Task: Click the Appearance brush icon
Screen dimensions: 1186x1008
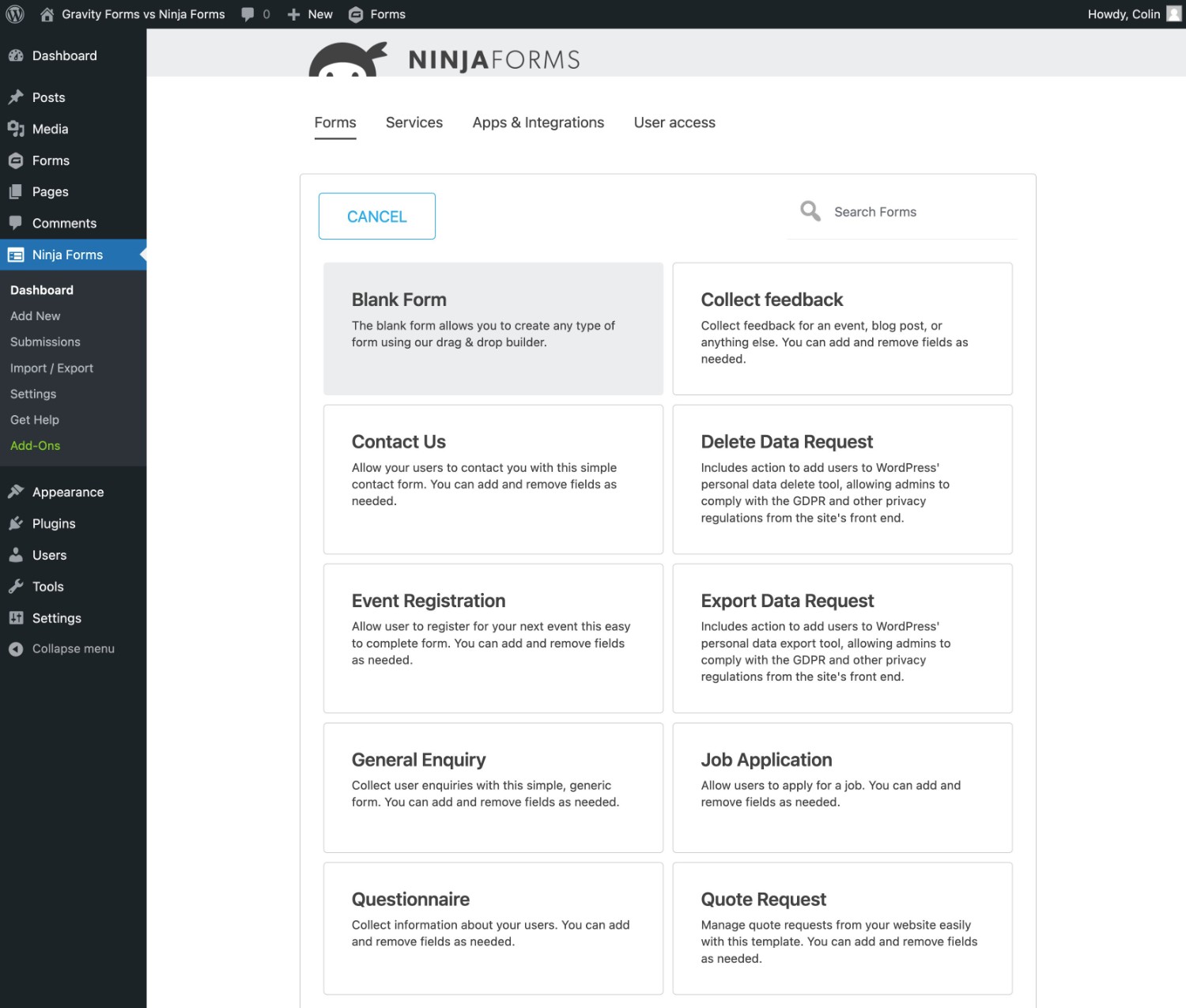Action: (x=16, y=492)
